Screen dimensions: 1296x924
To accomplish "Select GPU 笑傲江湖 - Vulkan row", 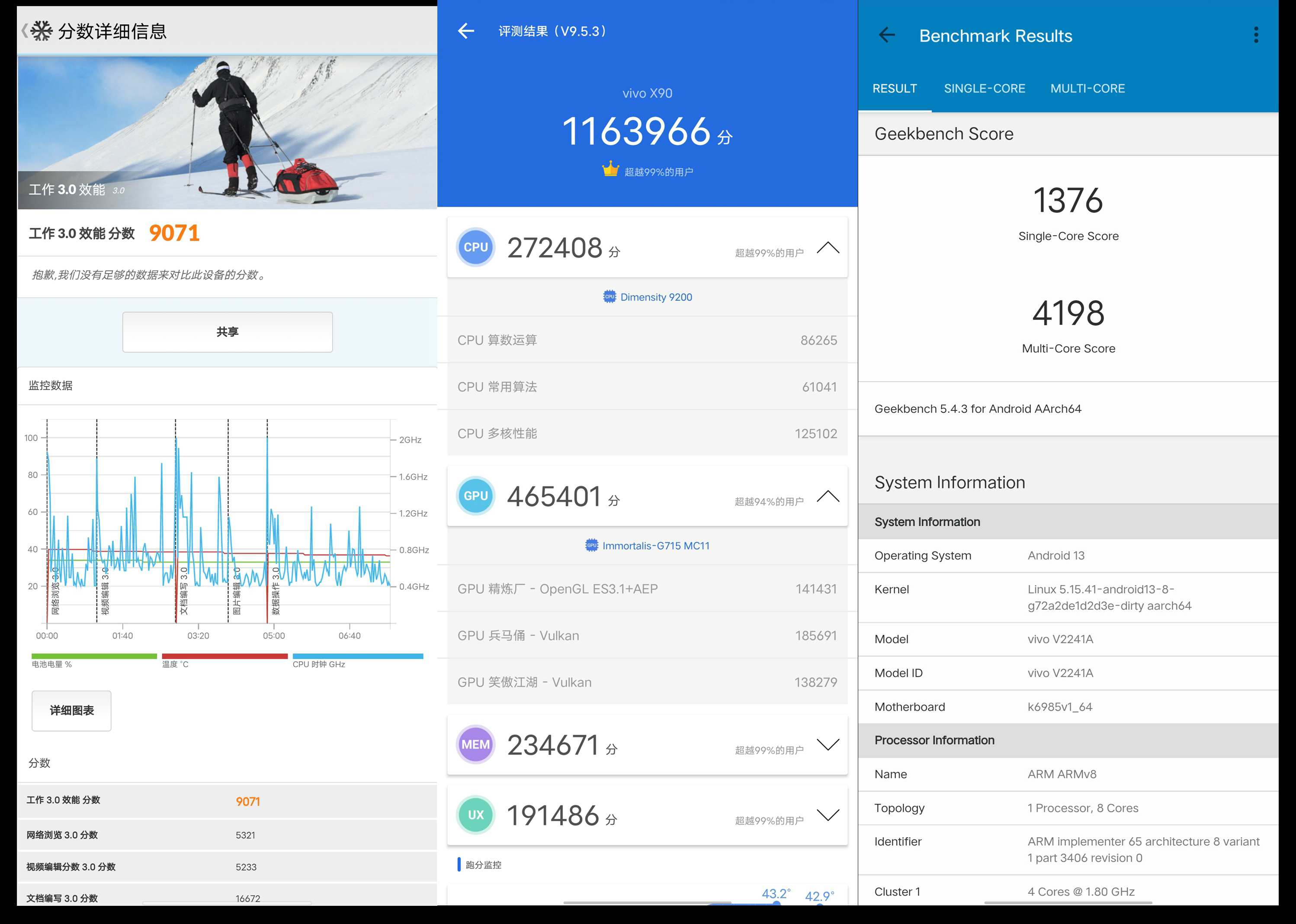I will coord(647,681).
